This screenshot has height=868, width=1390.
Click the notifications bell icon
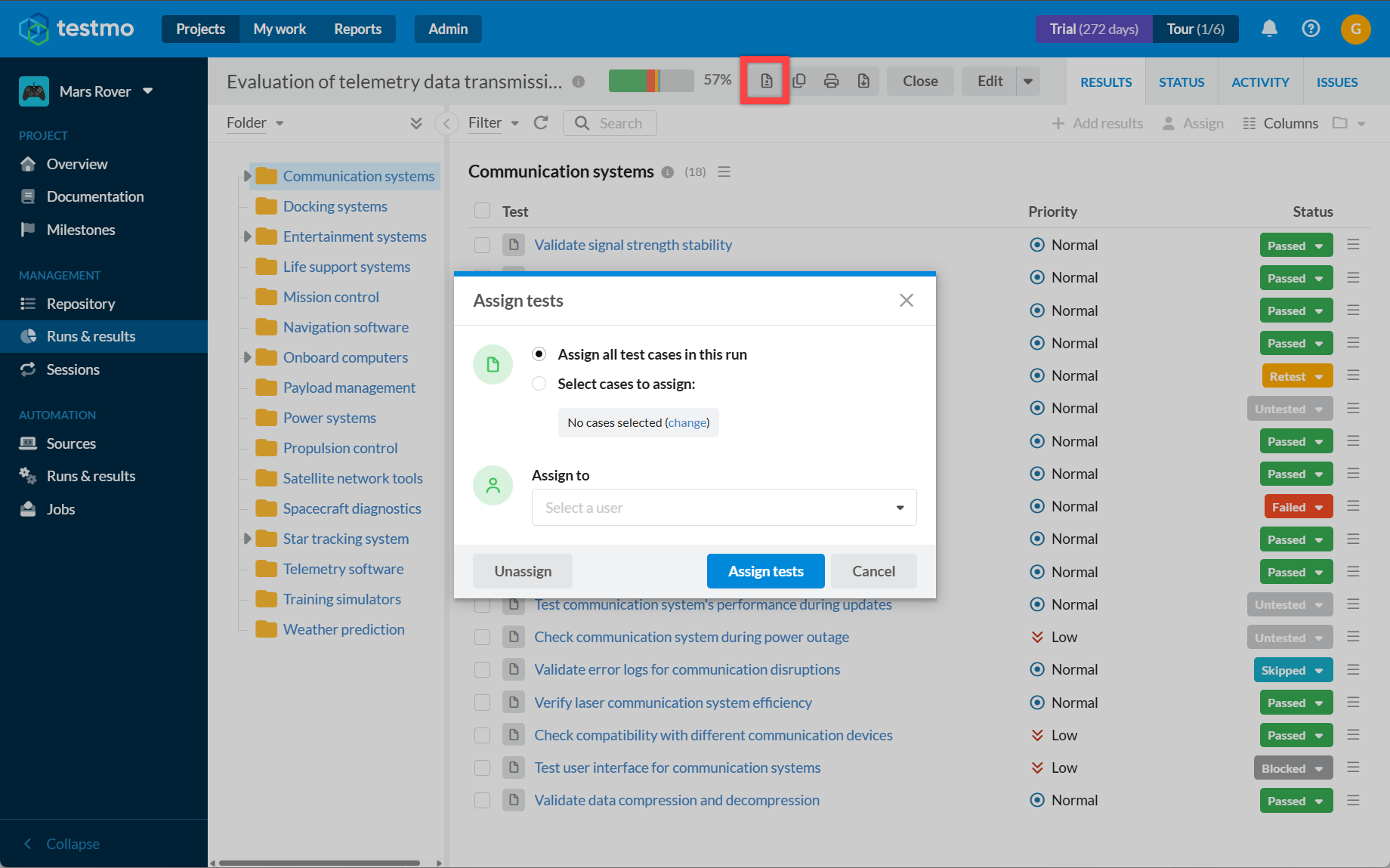click(x=1269, y=29)
